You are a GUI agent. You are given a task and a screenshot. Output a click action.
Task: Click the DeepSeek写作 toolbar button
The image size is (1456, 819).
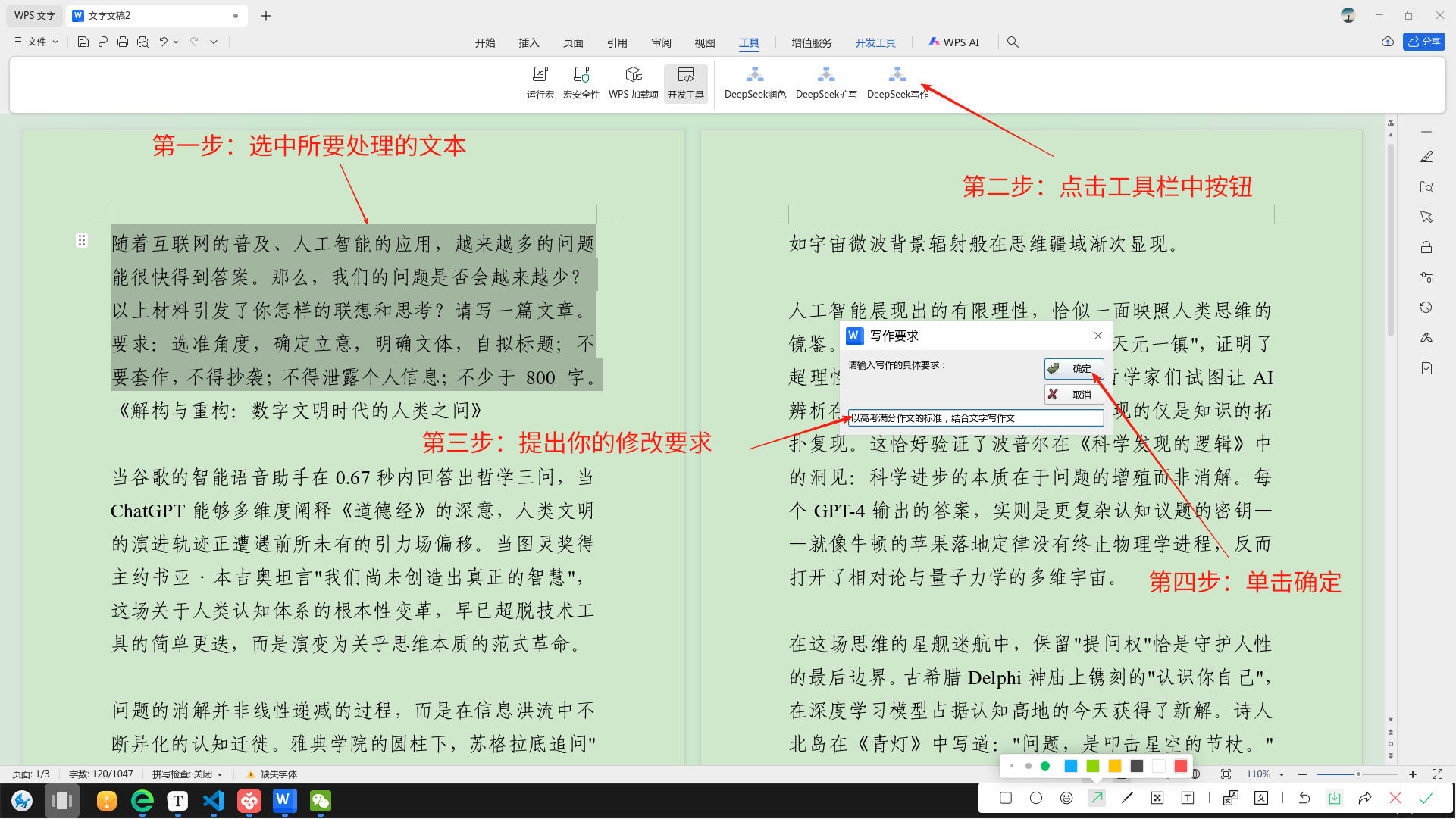(x=897, y=83)
